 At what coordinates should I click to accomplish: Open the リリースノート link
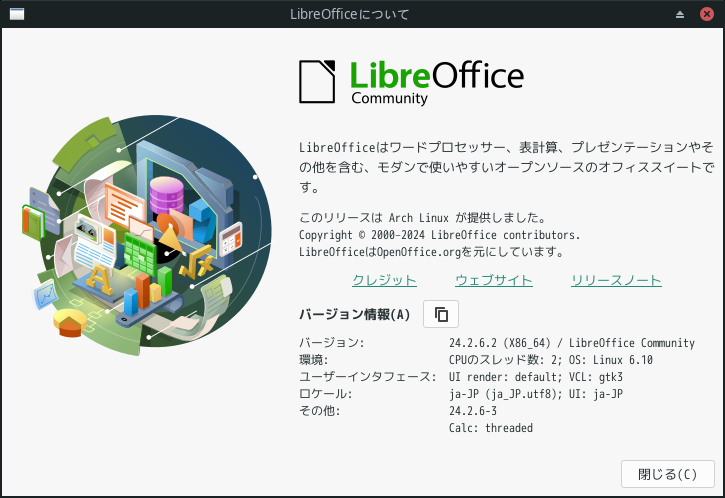tap(616, 280)
